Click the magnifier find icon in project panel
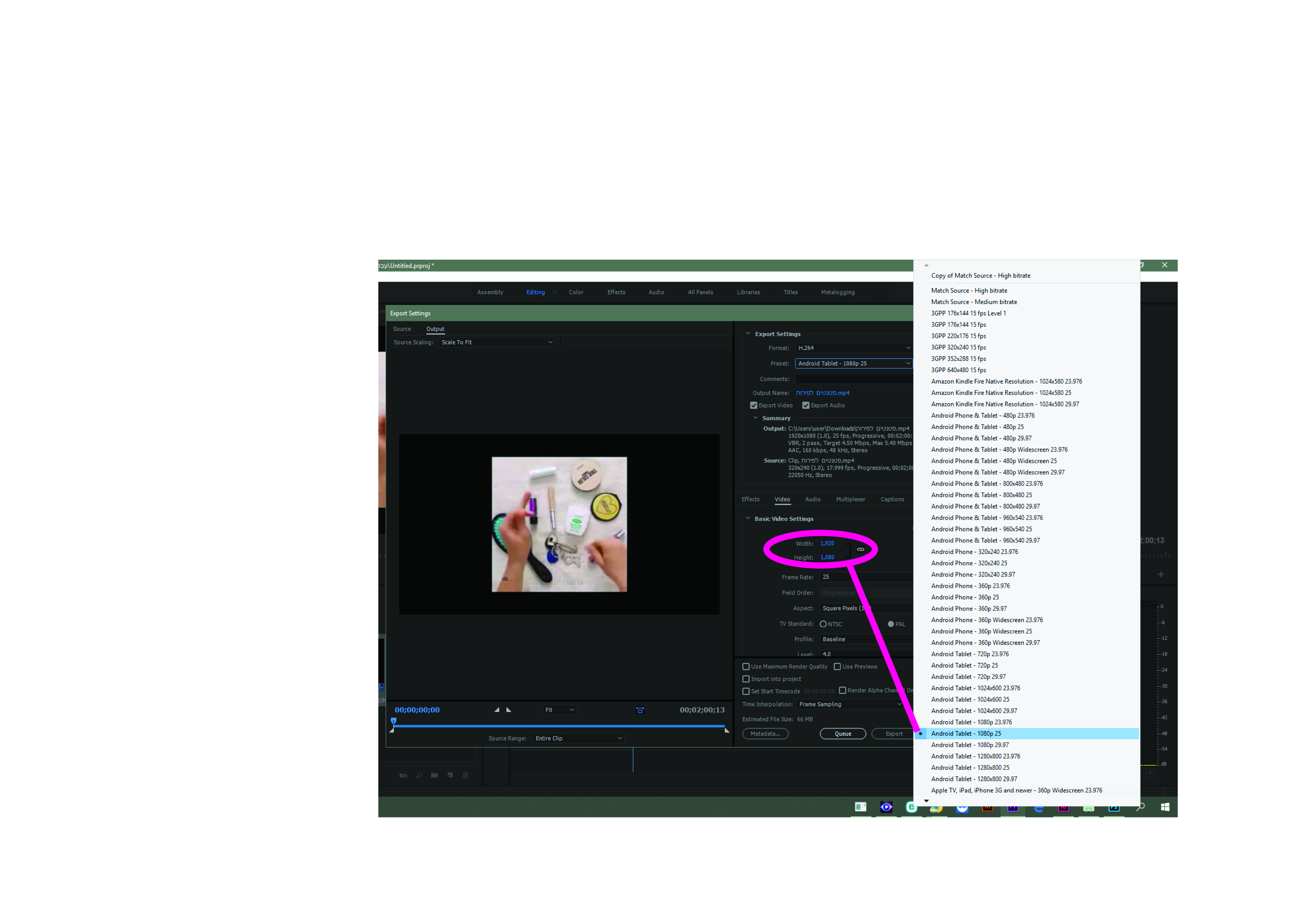 pyautogui.click(x=419, y=775)
